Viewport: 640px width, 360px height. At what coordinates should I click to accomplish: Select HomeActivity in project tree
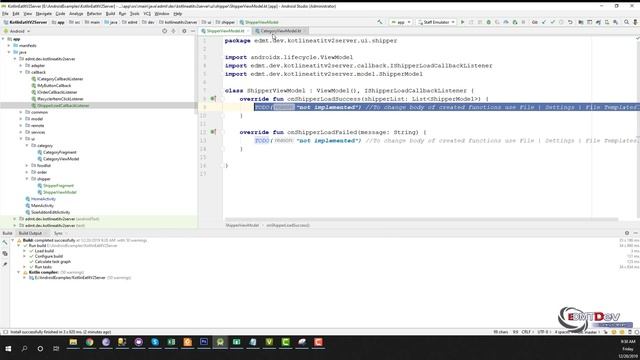click(43, 199)
